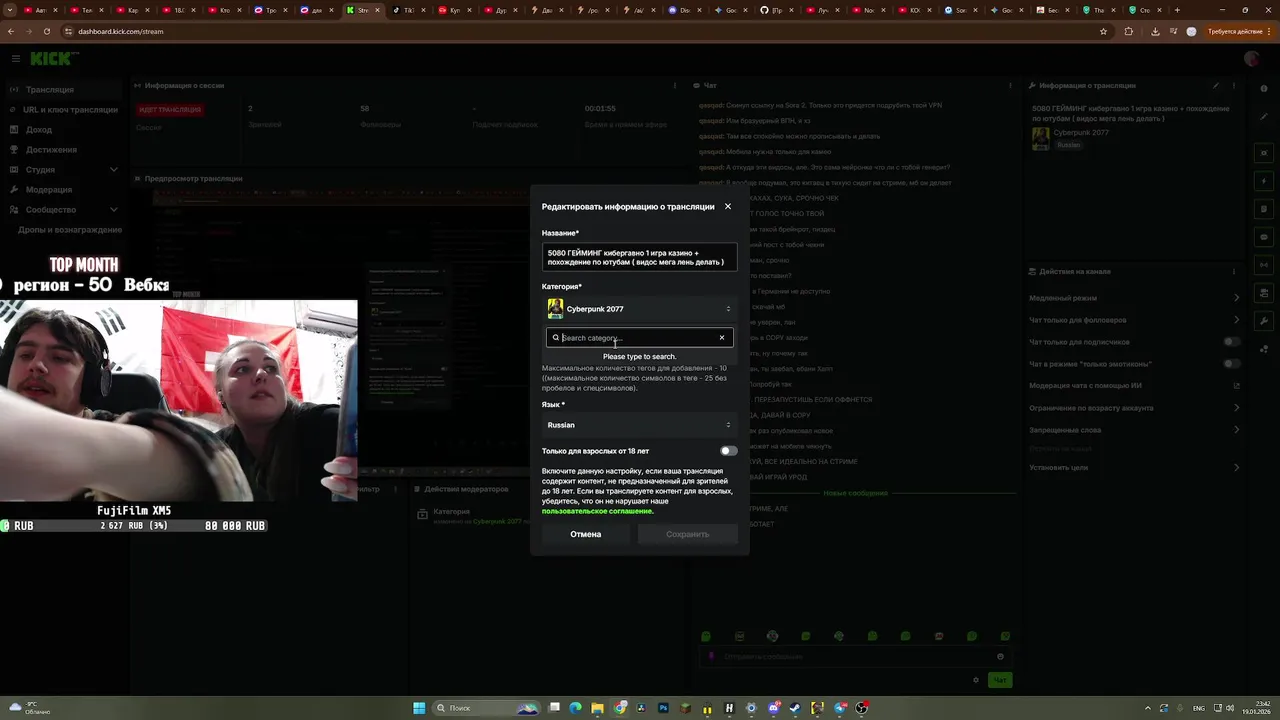The width and height of the screenshot is (1280, 720).
Task: Open the Windows Start menu
Action: point(419,708)
